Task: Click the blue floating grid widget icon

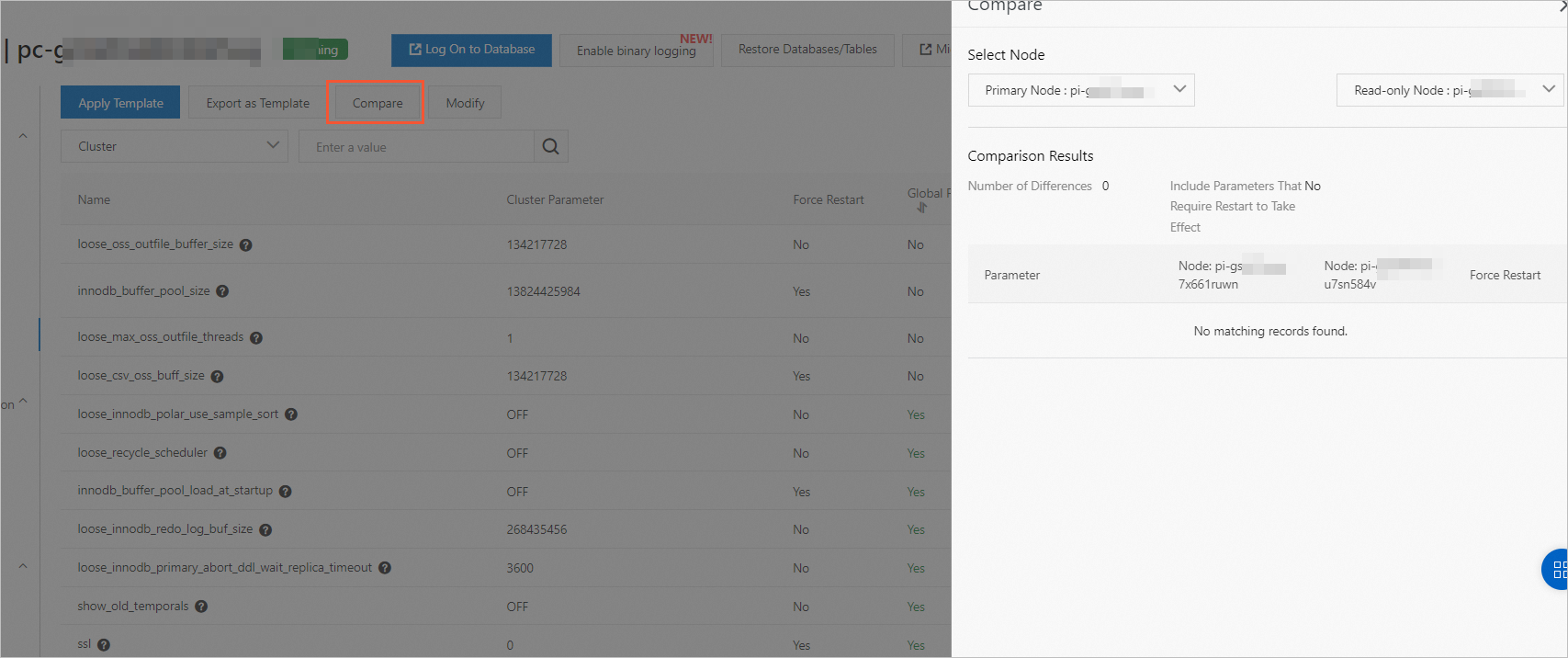Action: (x=1556, y=570)
